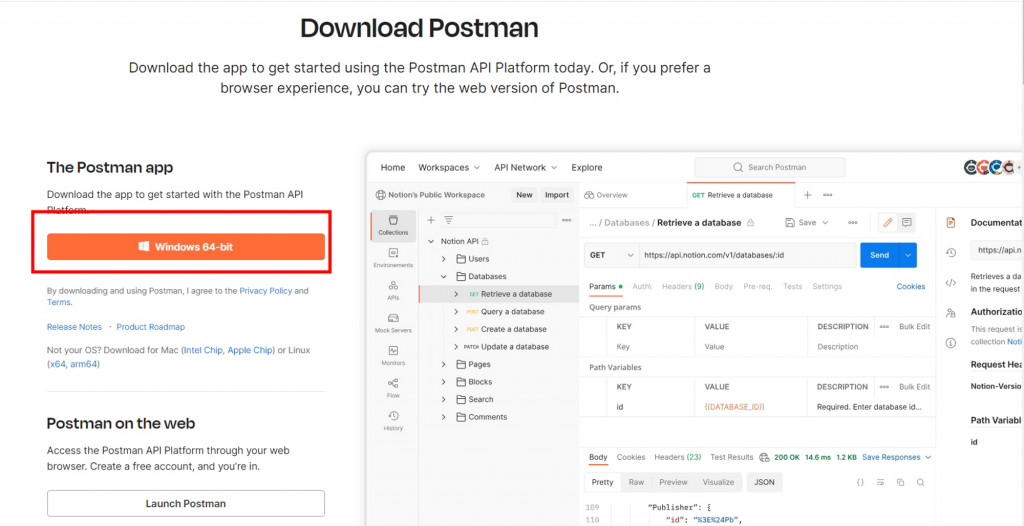Click the Cookies link
This screenshot has width=1024, height=526.
910,286
